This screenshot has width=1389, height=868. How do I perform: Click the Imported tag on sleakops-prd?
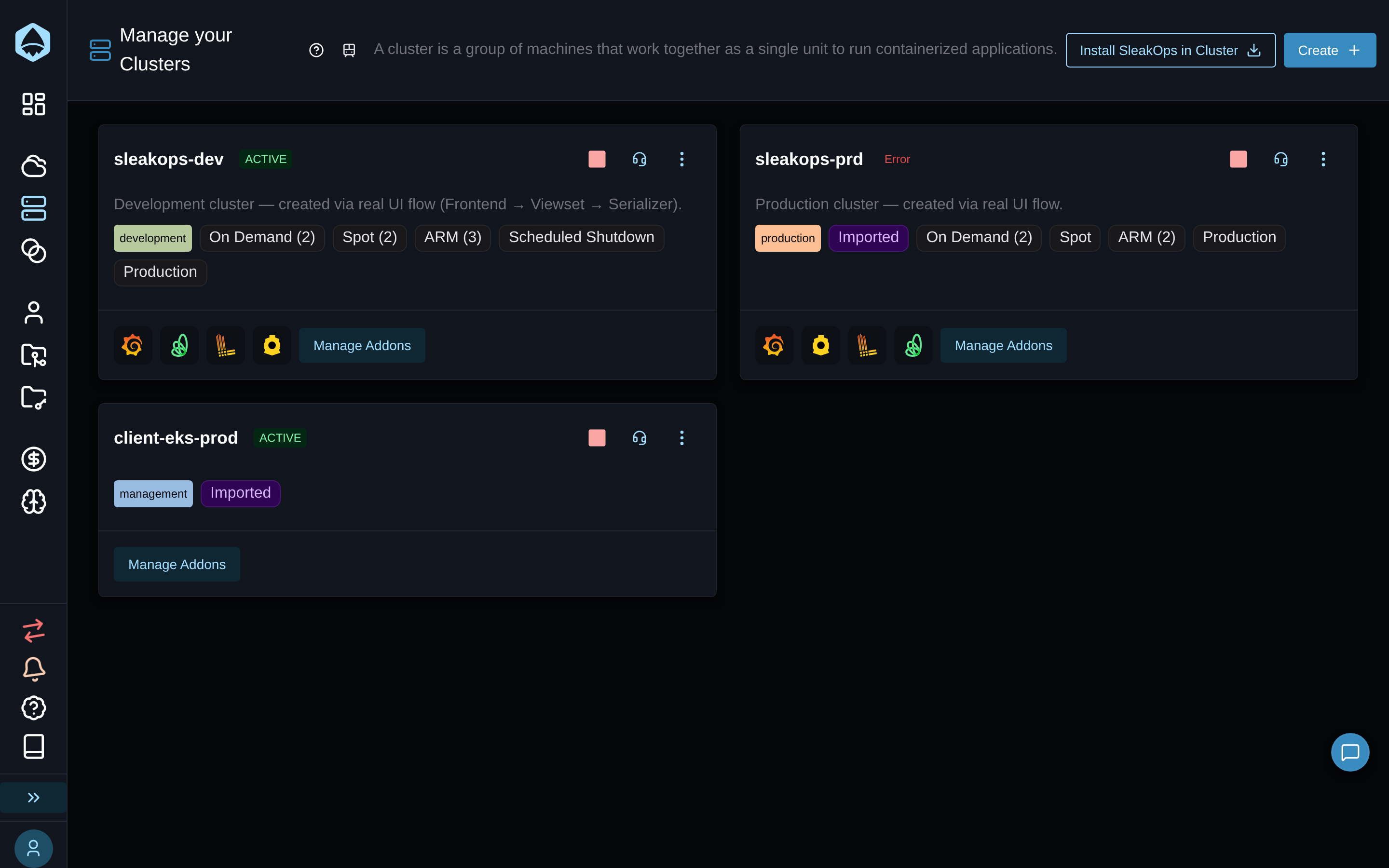(869, 238)
